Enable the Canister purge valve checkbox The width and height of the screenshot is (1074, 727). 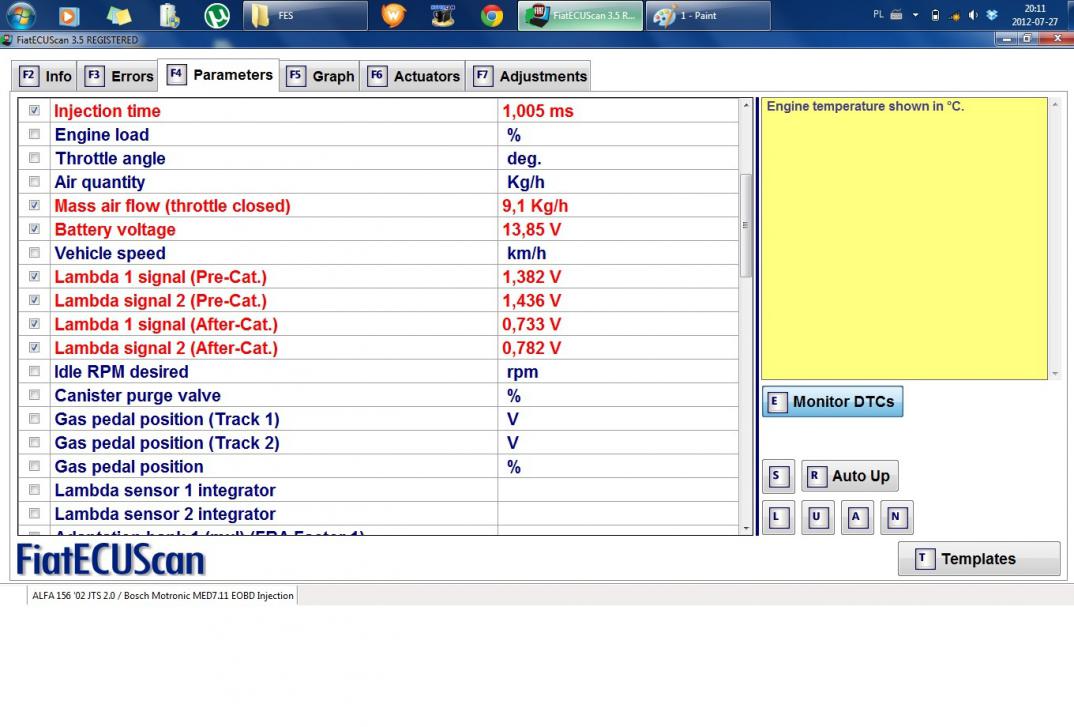pos(34,395)
